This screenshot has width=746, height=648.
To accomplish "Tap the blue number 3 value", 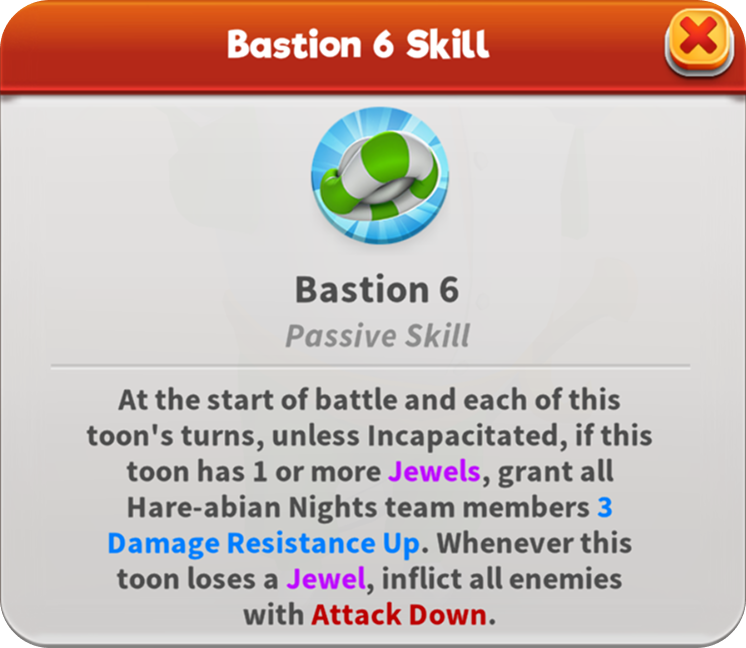I will [605, 507].
